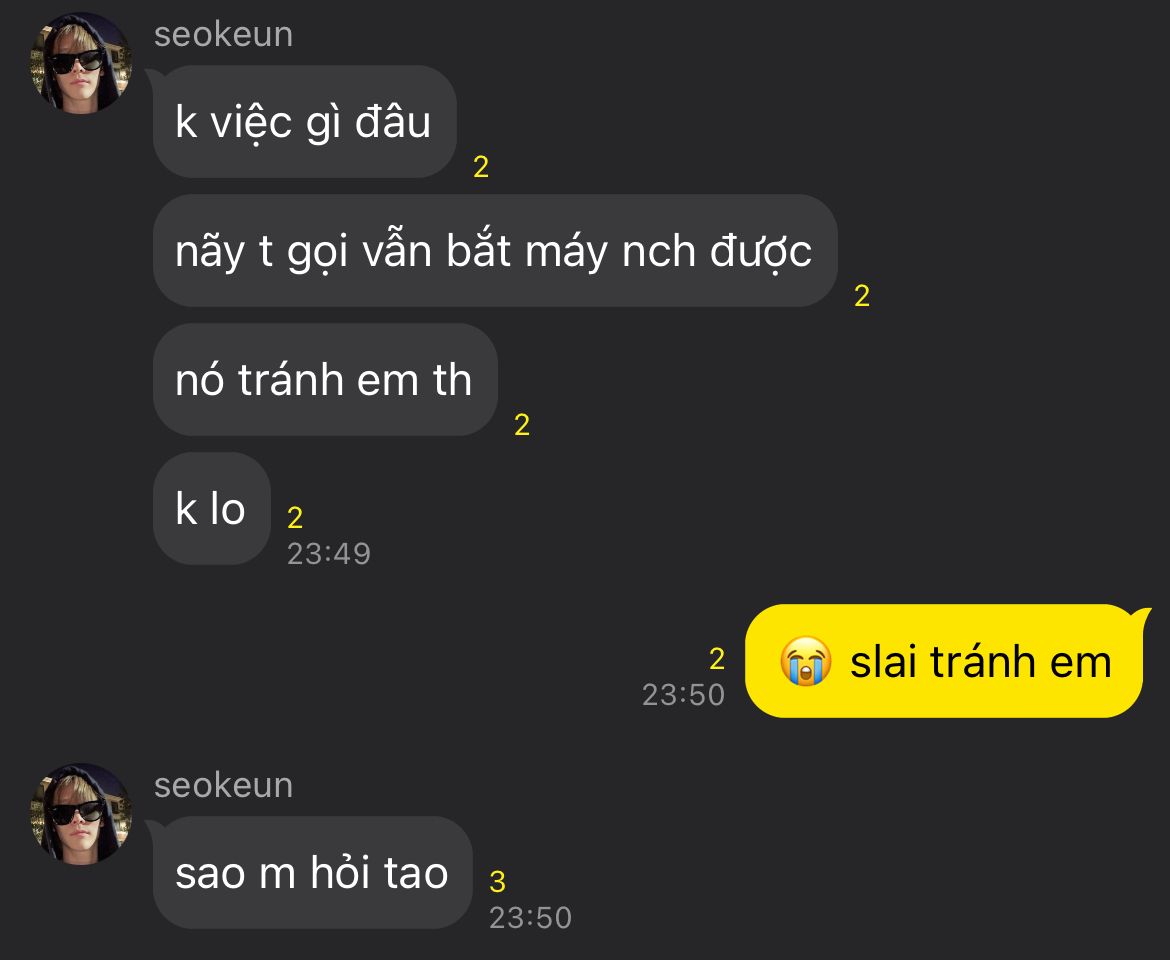Select the 'nó tránh em th' bubble
The image size is (1170, 960).
point(325,380)
